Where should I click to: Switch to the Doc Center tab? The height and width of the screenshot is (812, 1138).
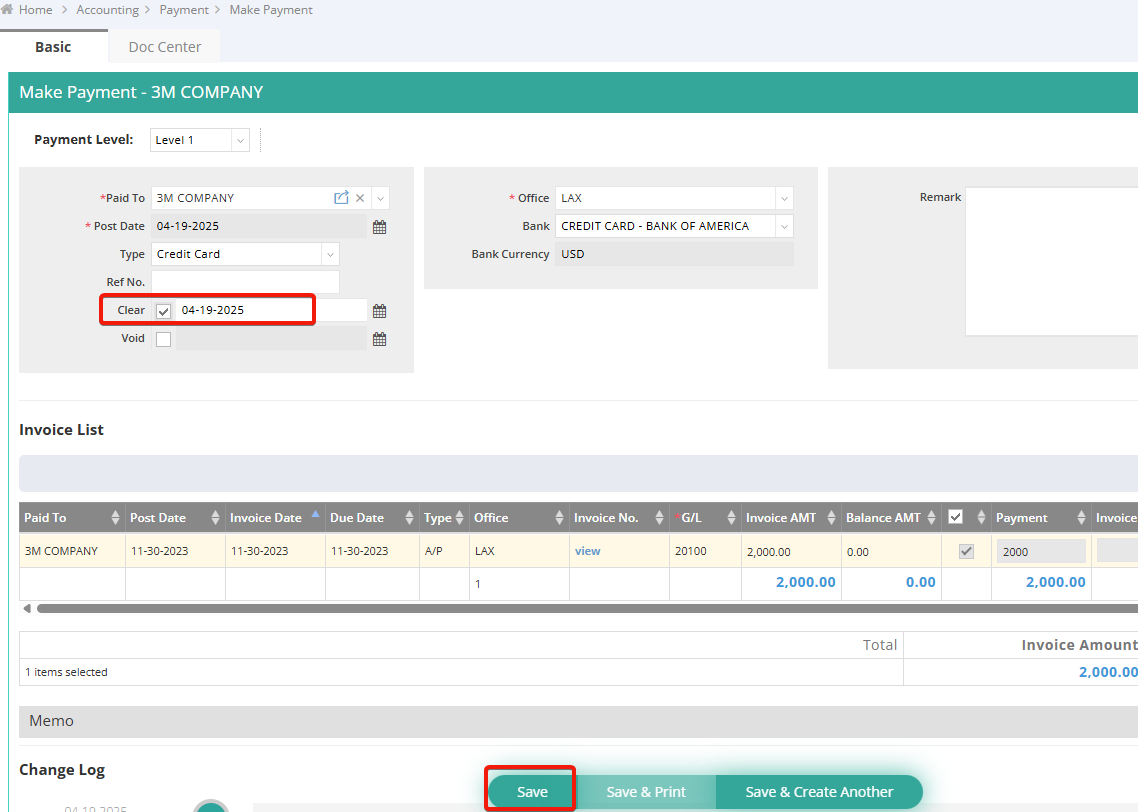165,47
